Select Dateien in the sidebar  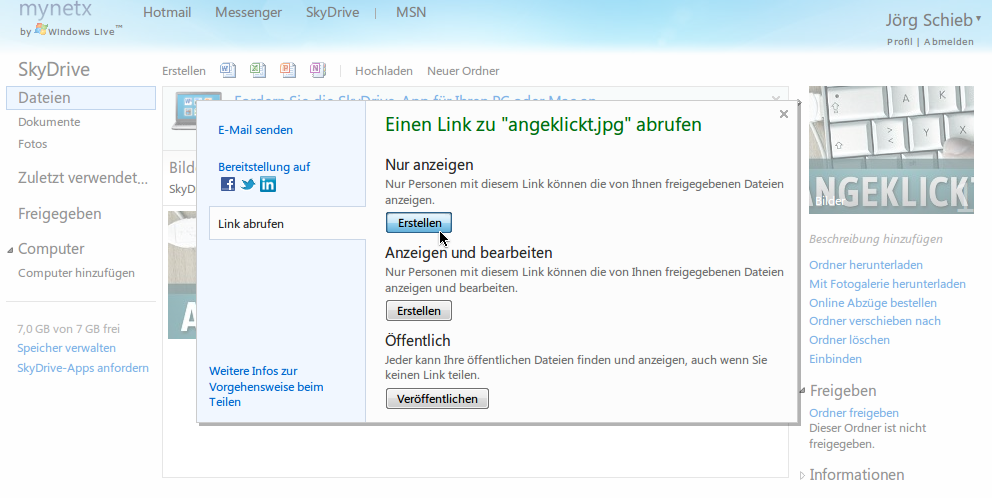click(x=81, y=98)
